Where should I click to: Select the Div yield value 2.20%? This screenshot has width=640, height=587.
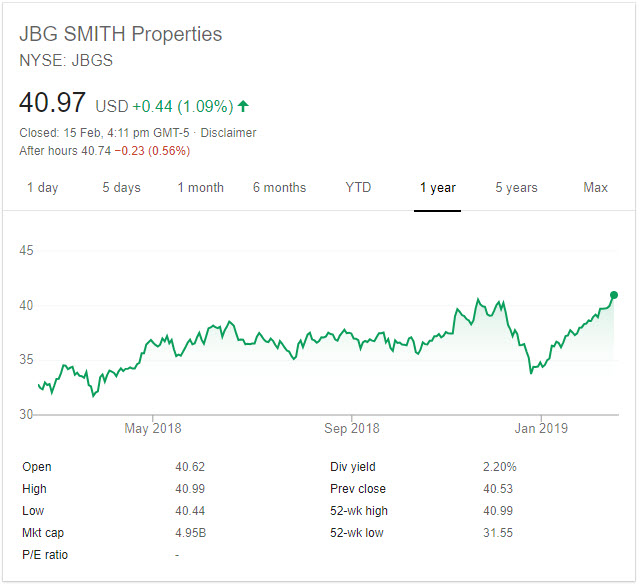click(x=500, y=467)
